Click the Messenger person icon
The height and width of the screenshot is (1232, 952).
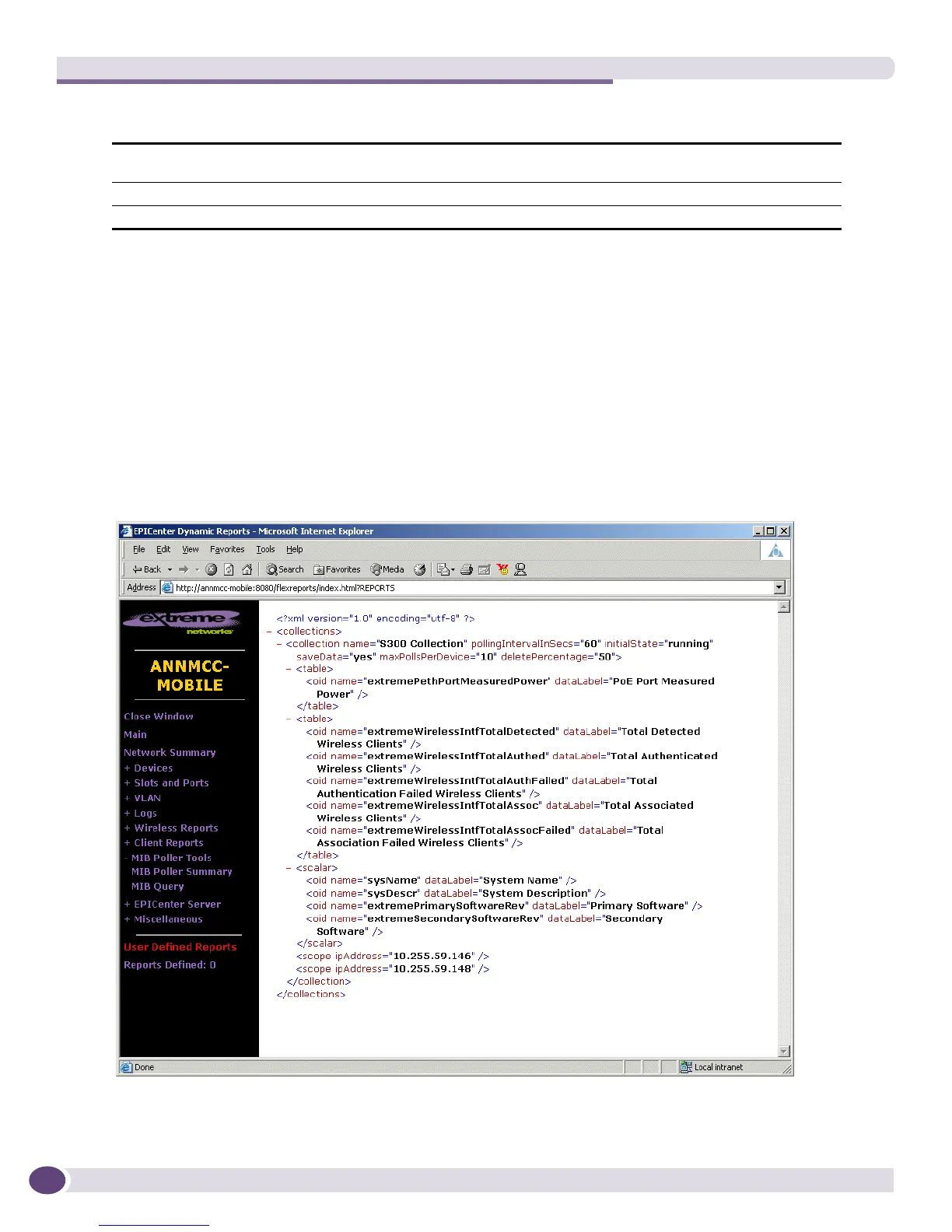pyautogui.click(x=521, y=569)
